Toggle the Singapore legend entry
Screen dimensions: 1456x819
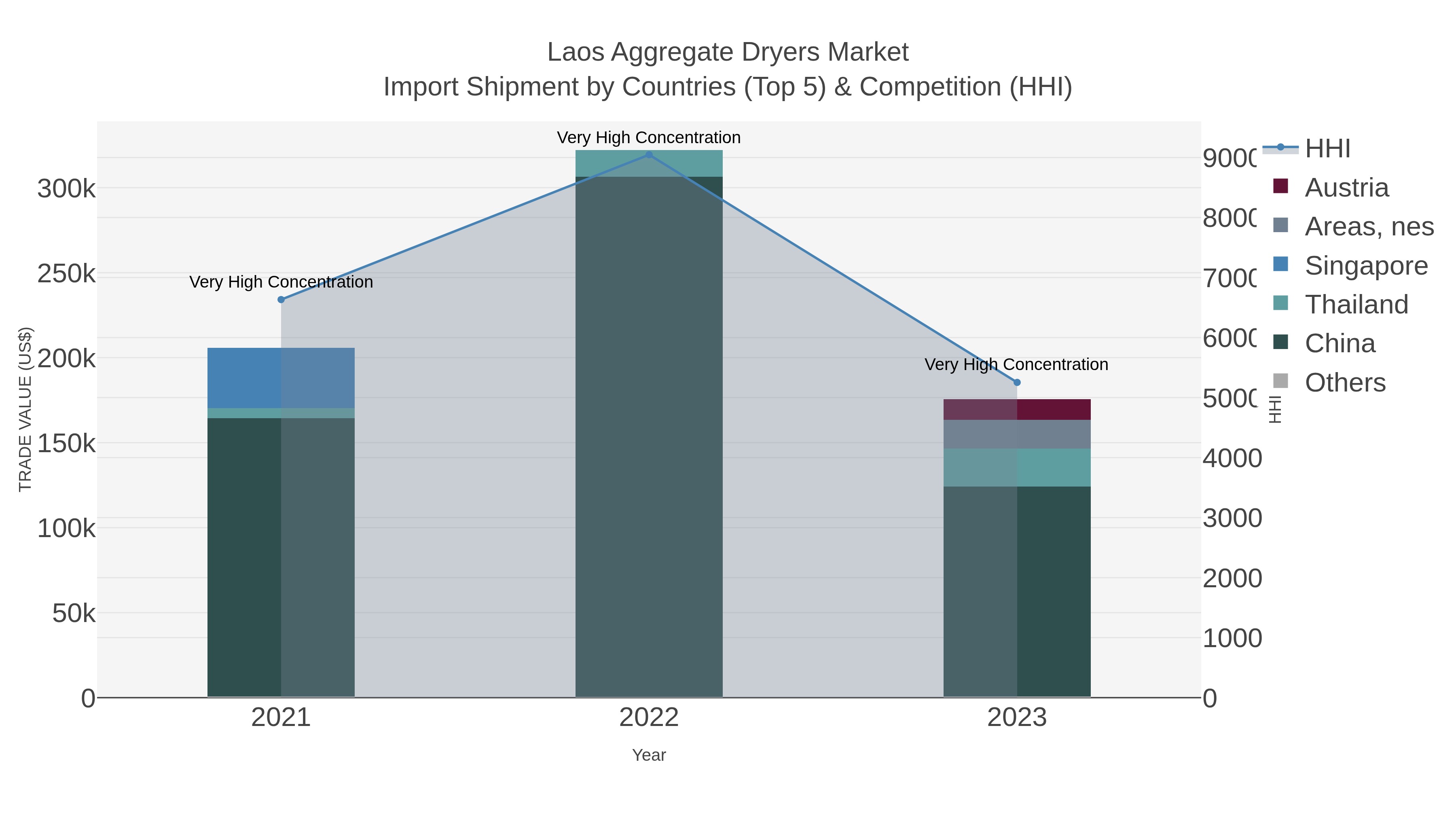(1350, 266)
